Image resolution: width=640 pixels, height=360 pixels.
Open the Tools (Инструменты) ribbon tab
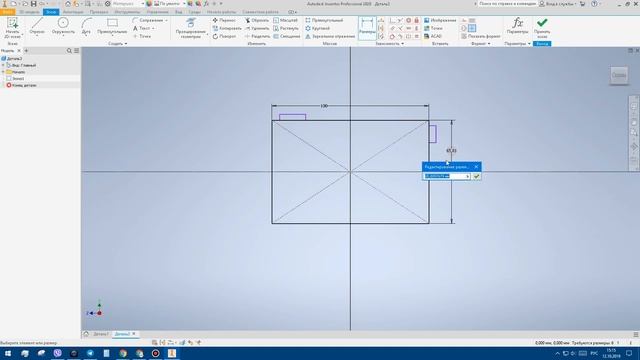click(127, 12)
